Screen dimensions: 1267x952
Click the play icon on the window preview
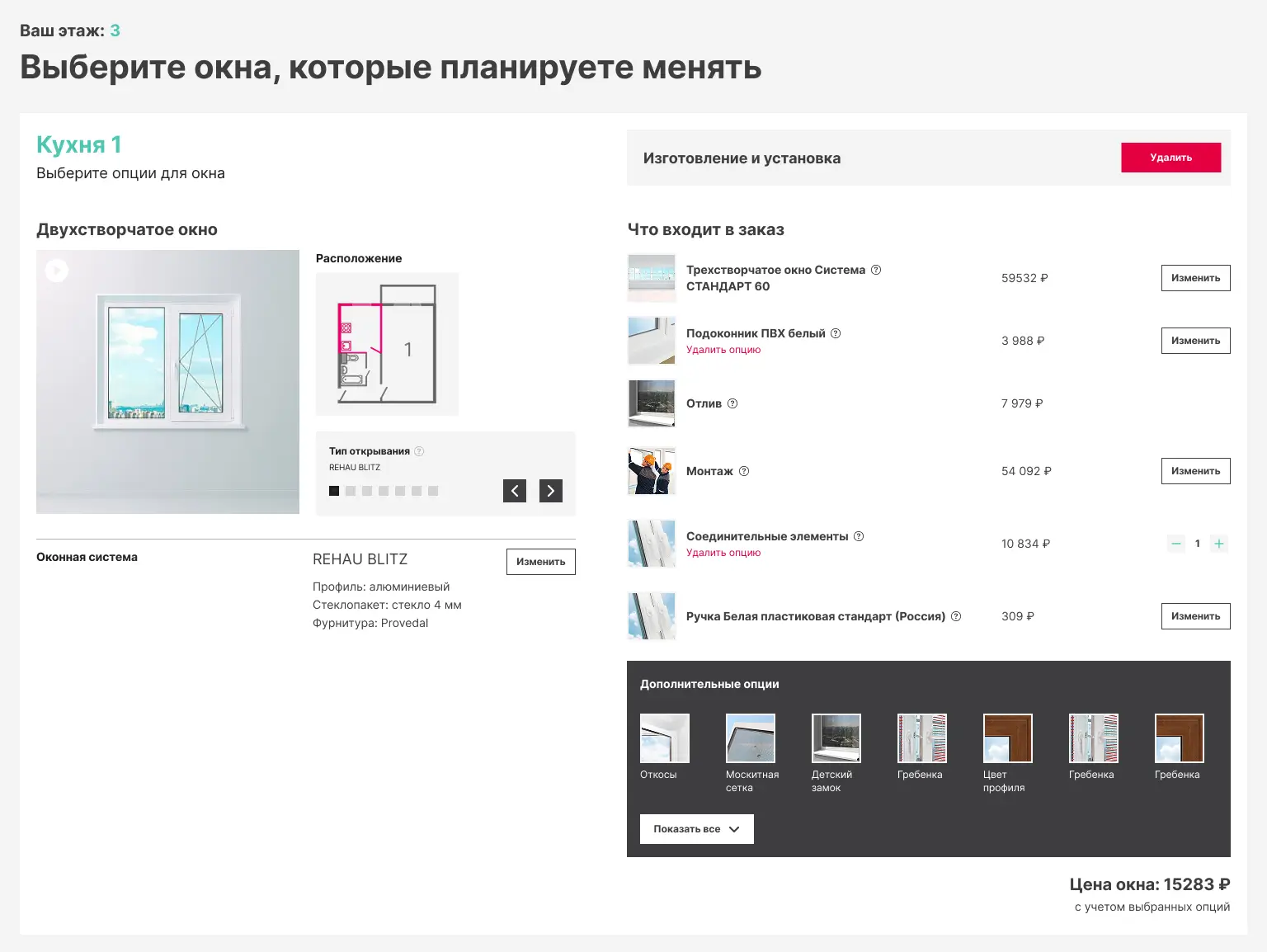click(x=56, y=271)
